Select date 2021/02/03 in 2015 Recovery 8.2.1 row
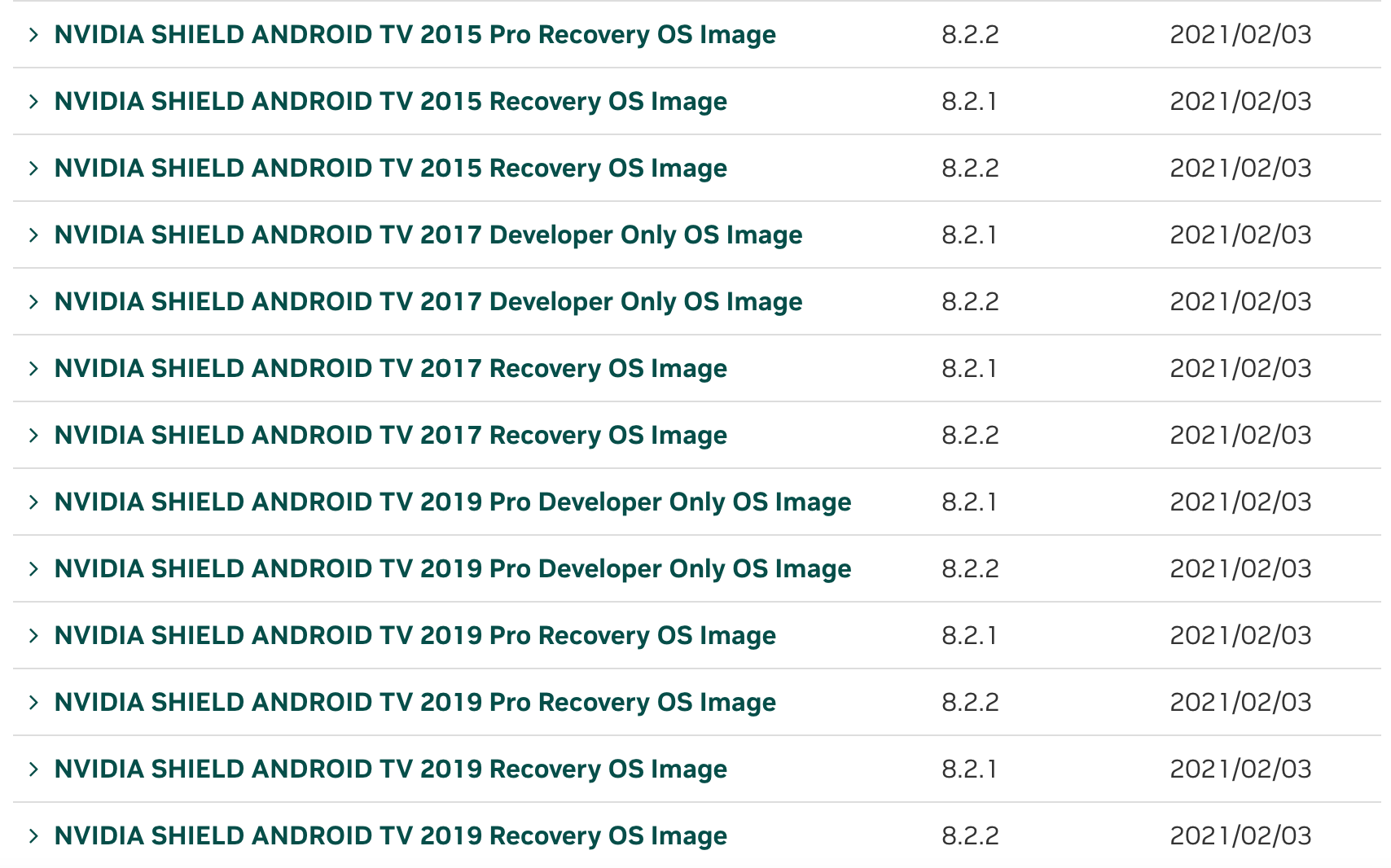The height and width of the screenshot is (868, 1391). click(x=1241, y=101)
